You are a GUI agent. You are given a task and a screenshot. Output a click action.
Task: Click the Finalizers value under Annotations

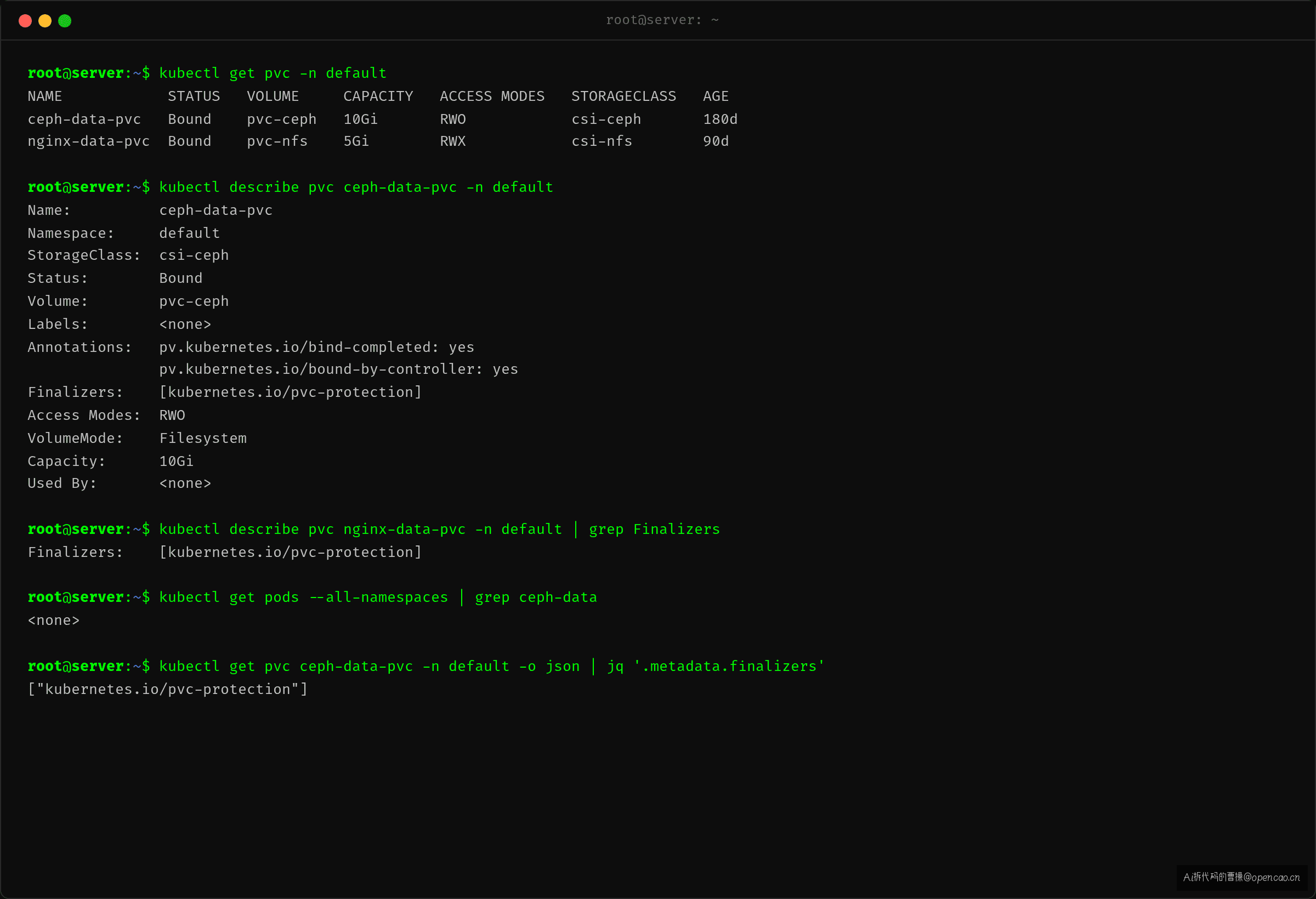point(291,392)
